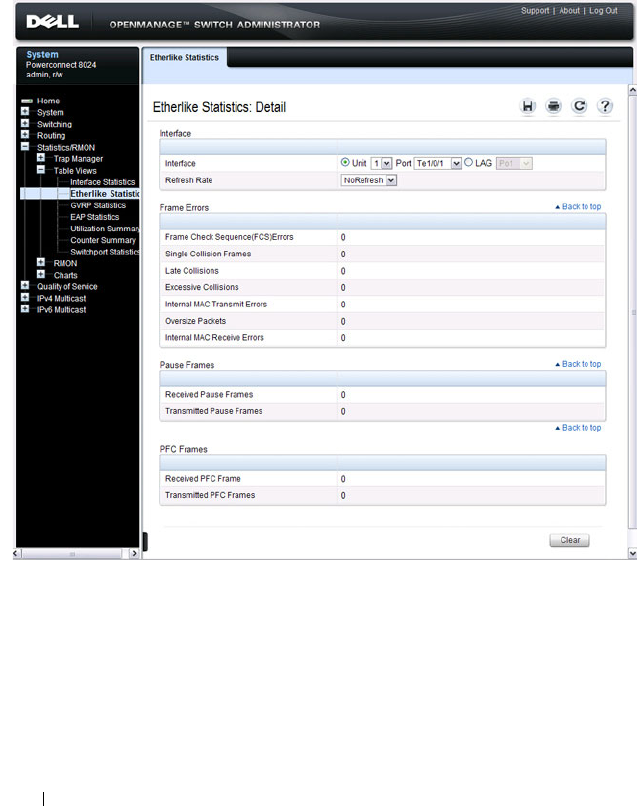Screen dimensions: 641x806
Task: Click the Internal MAC Transmit Errors label
Action: click(215, 304)
